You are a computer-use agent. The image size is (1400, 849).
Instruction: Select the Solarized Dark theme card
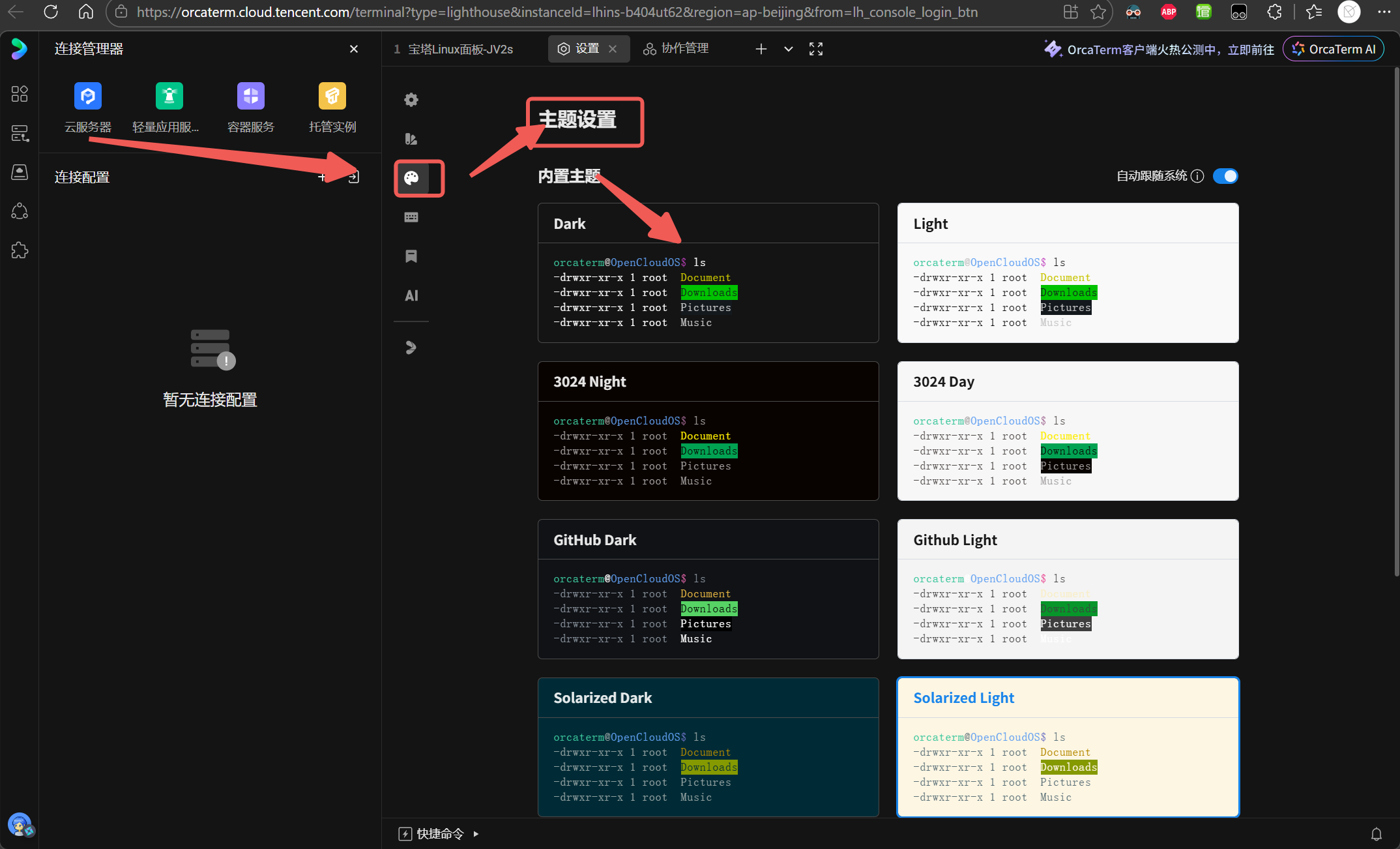click(708, 747)
